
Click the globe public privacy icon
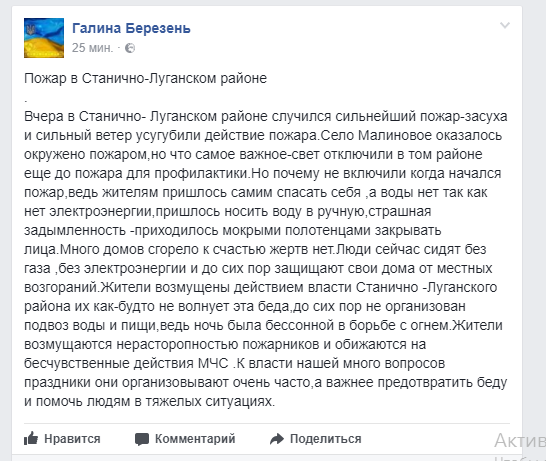coord(130,48)
